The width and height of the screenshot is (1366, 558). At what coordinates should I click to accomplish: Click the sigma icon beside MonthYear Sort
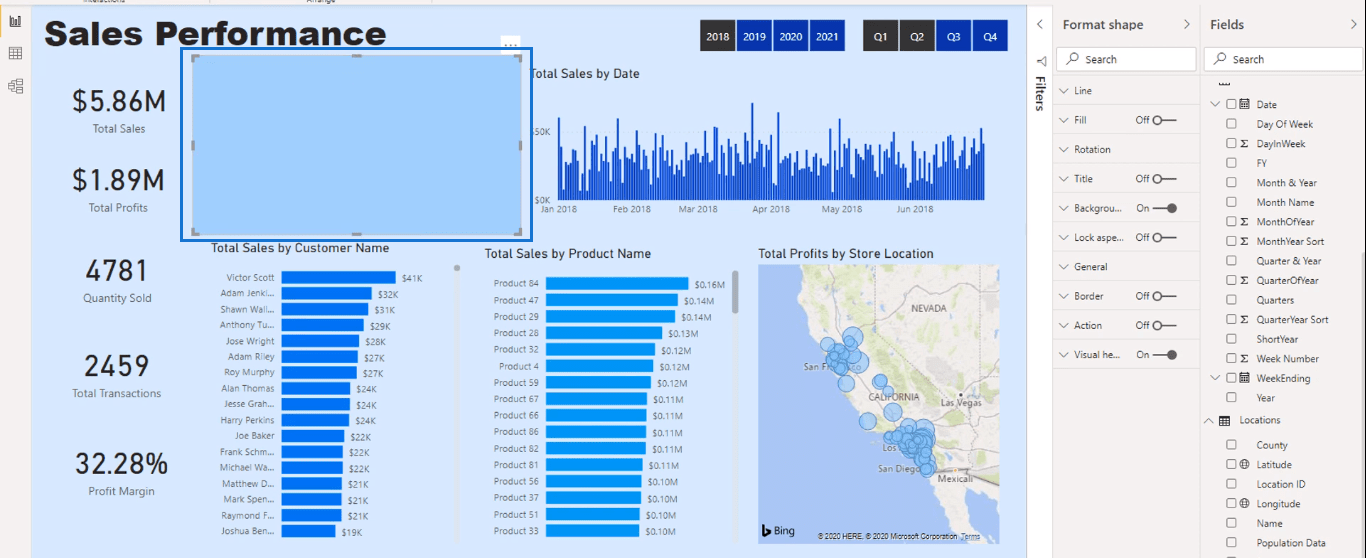tap(1245, 241)
